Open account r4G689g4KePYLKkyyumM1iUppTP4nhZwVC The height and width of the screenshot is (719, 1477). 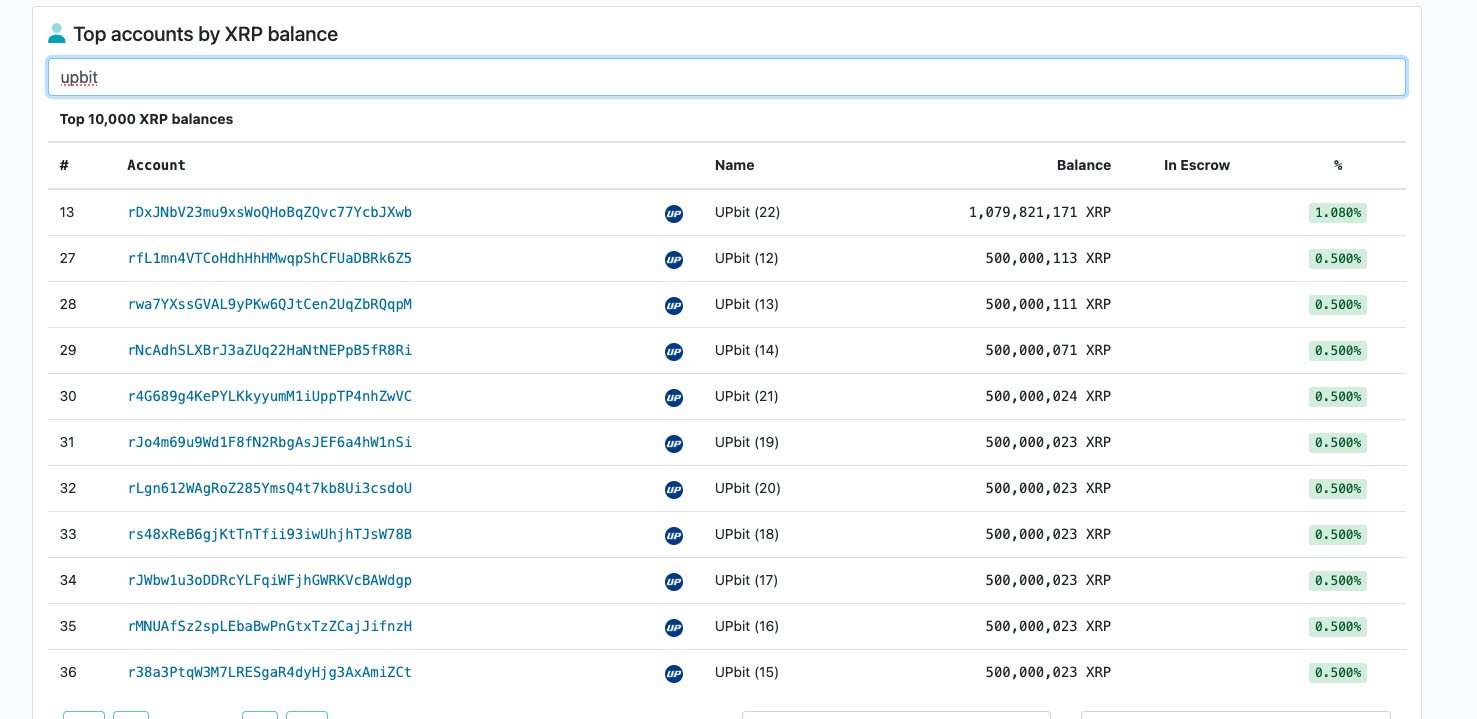pyautogui.click(x=270, y=396)
